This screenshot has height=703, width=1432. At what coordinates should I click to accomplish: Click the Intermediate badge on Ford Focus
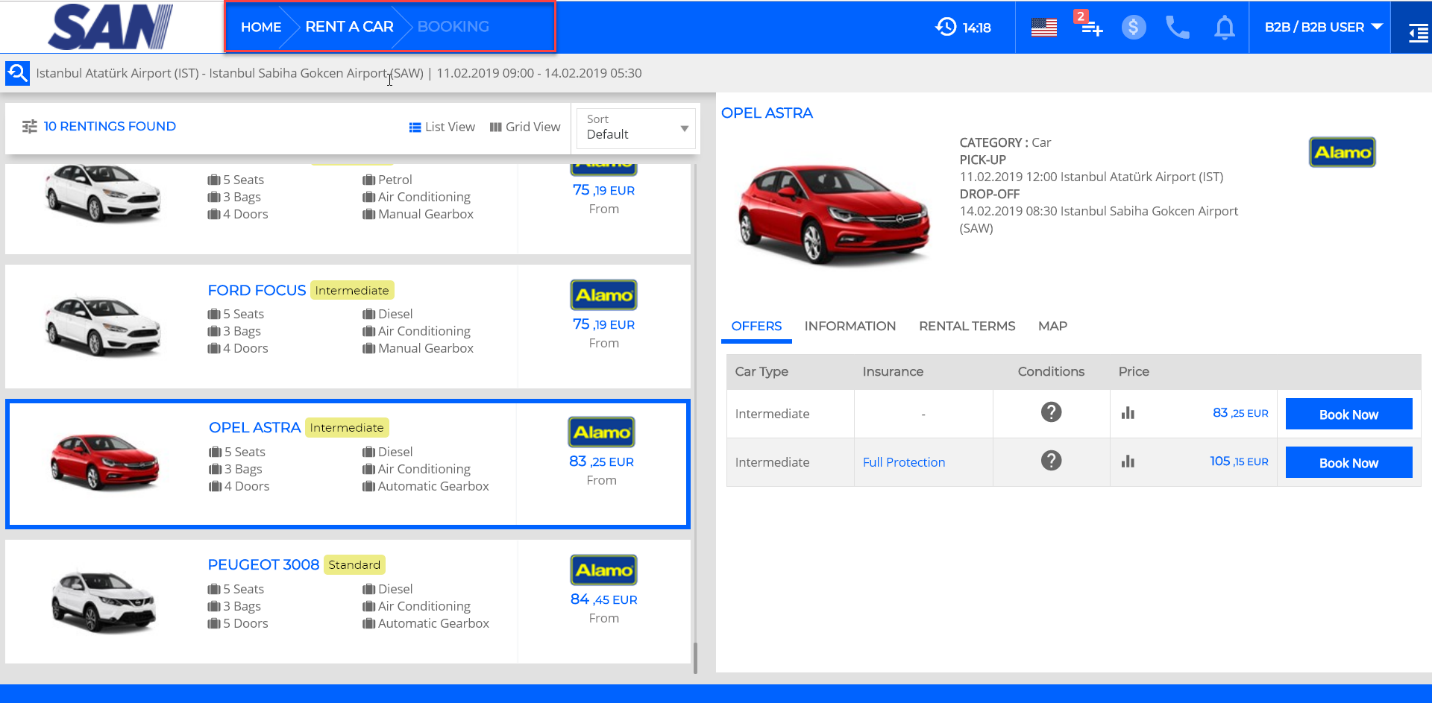coord(352,290)
